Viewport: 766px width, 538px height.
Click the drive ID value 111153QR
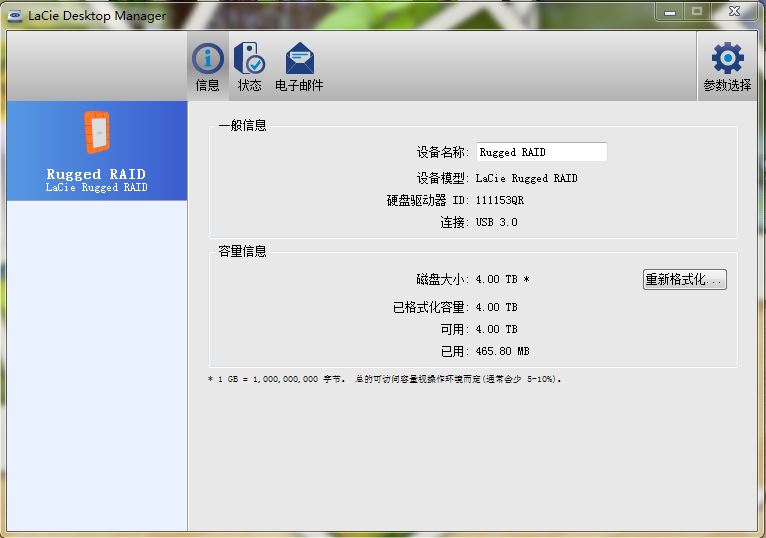click(499, 200)
